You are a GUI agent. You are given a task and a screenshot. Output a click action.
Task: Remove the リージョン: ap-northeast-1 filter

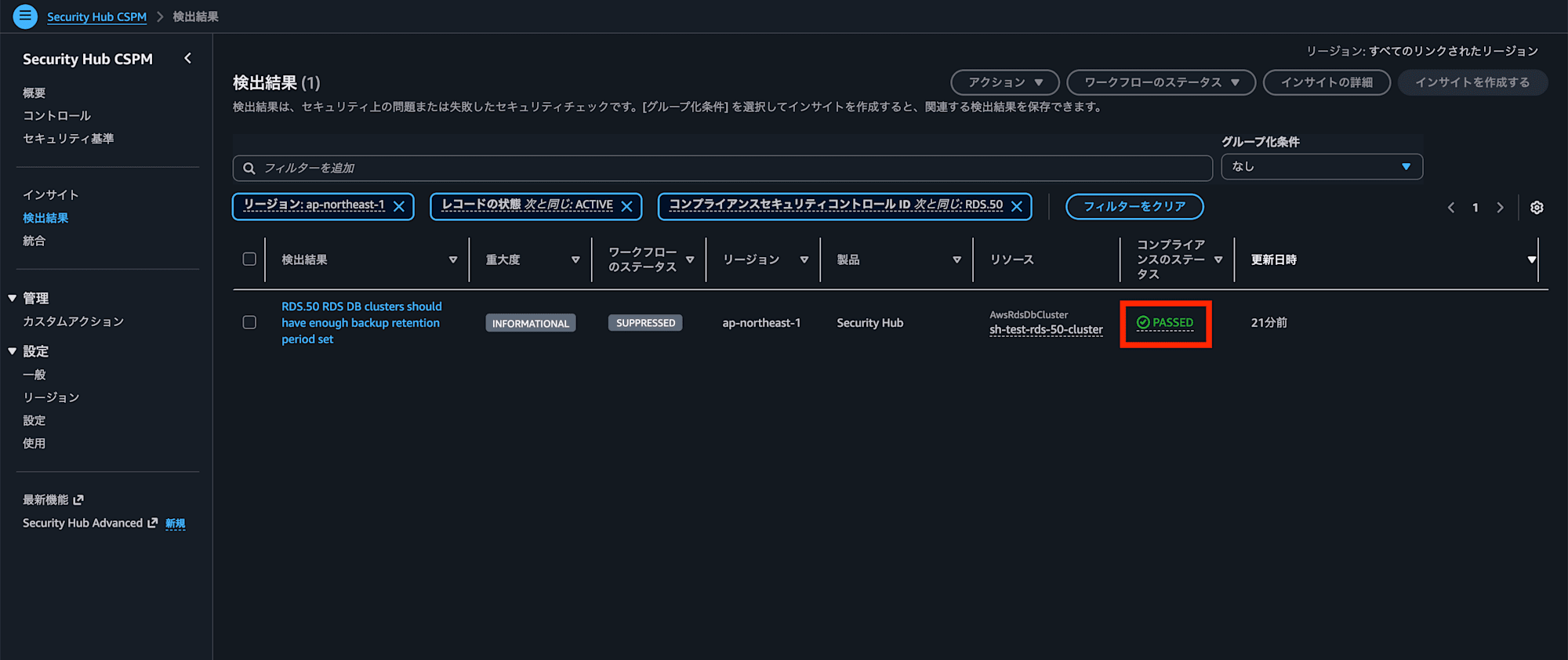coord(399,206)
